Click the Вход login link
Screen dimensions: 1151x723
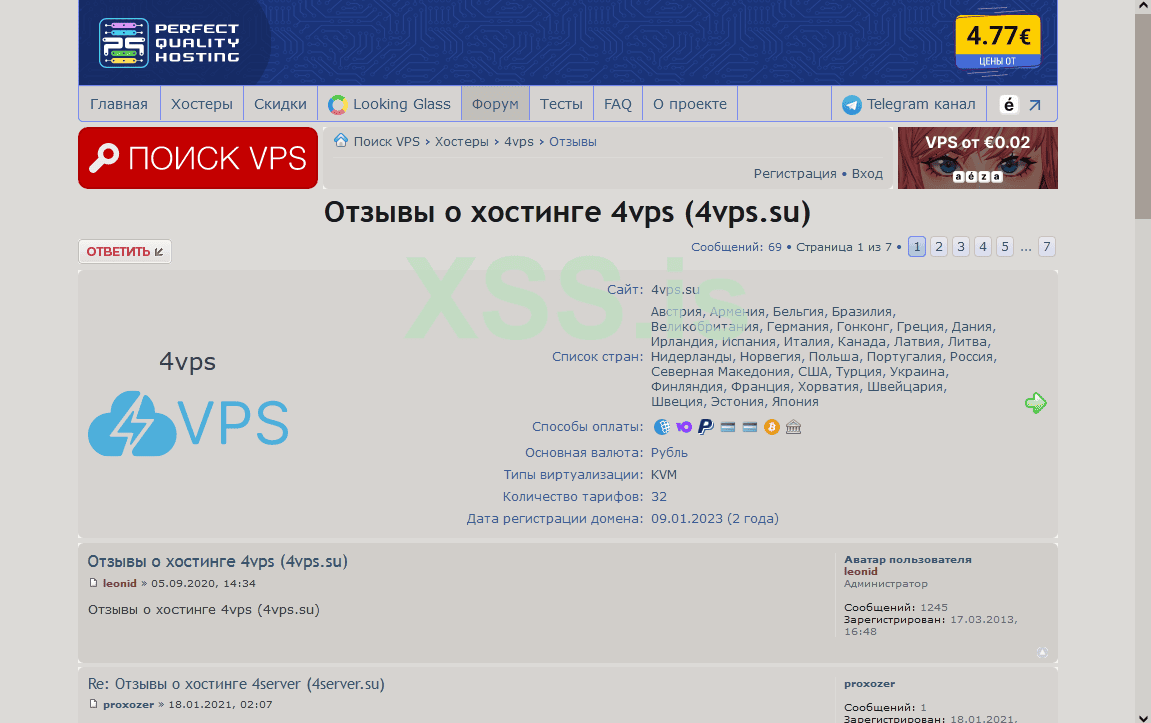coord(867,173)
